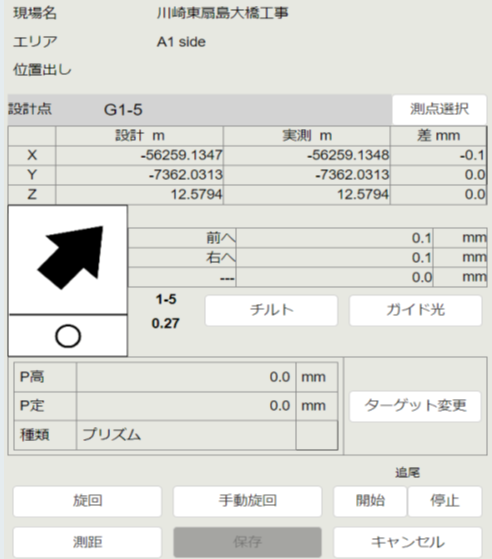Select 手動旋回 manual rotation

pyautogui.click(x=247, y=501)
